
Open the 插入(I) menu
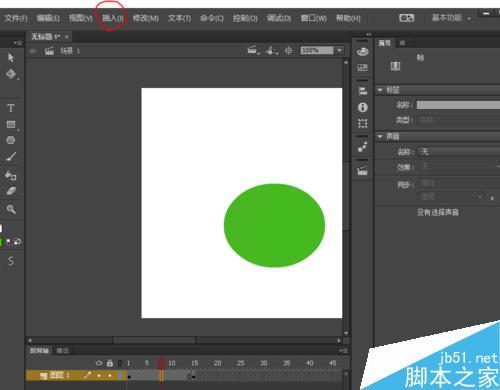click(x=113, y=18)
